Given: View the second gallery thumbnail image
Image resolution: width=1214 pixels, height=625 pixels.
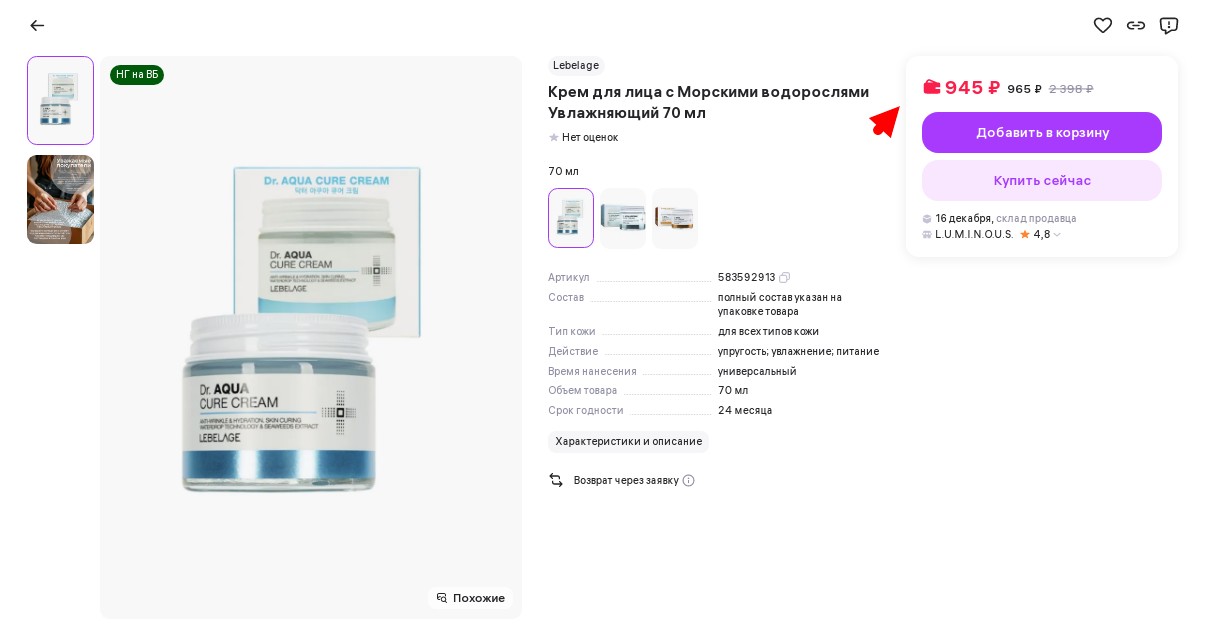Looking at the screenshot, I should click(x=60, y=199).
